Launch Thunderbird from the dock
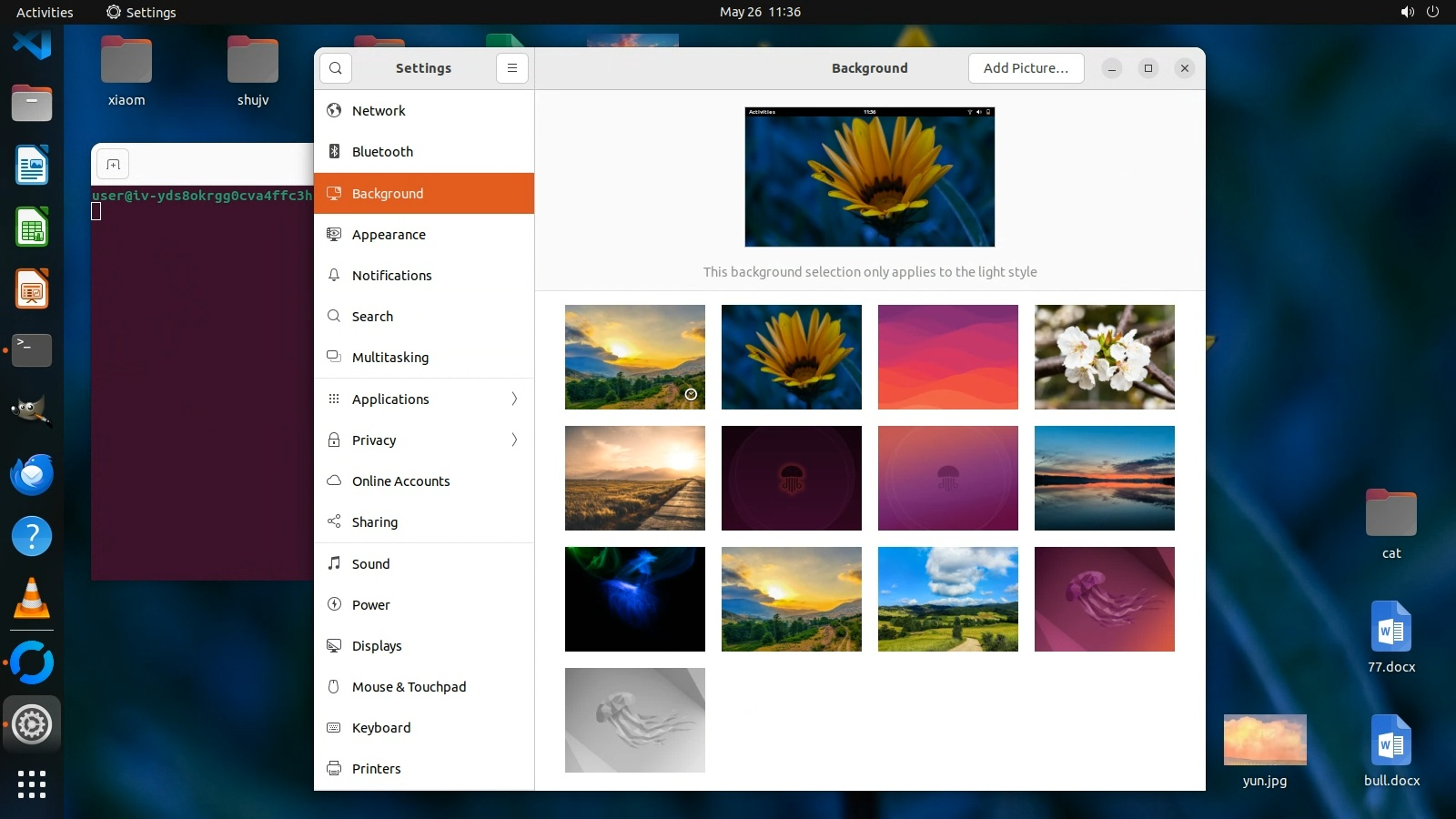Screen dimensions: 1456x819 (32, 475)
